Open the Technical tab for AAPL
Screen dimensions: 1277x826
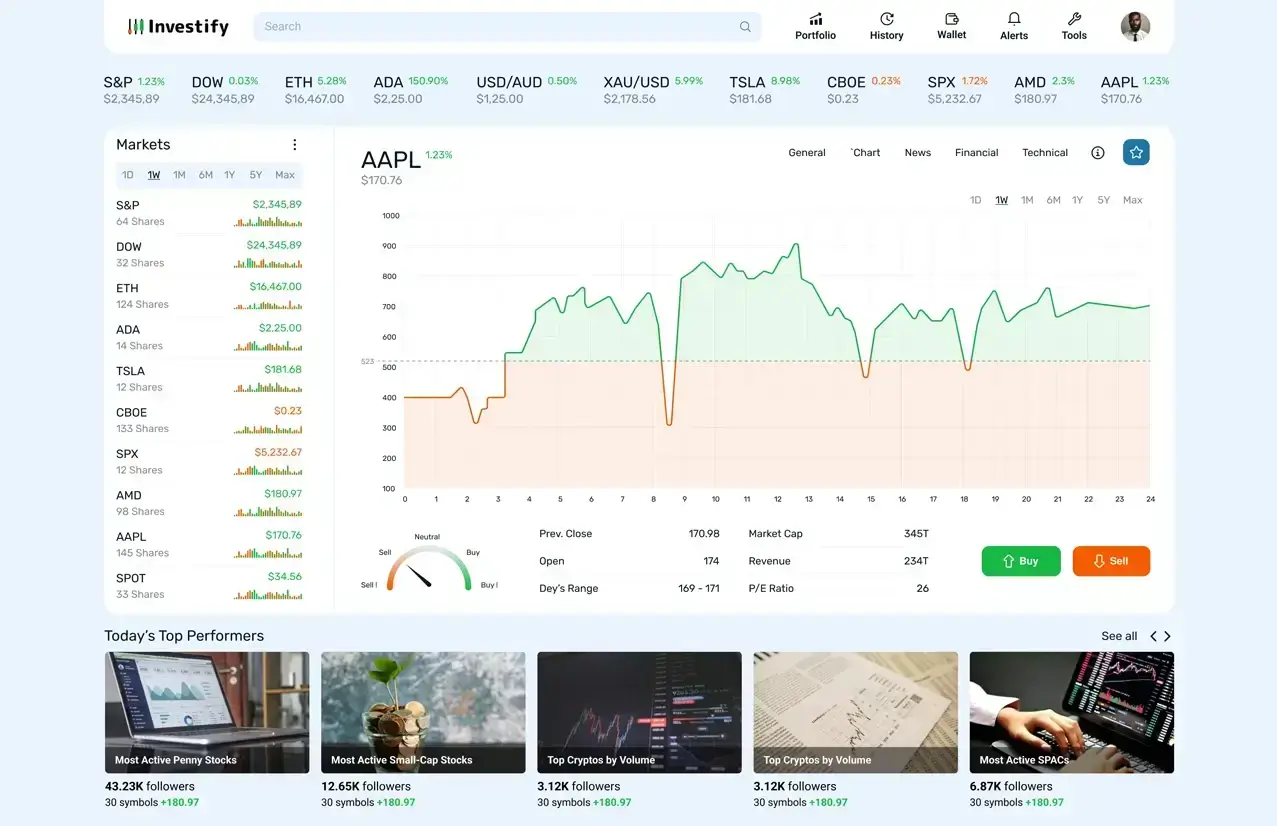[x=1044, y=152]
